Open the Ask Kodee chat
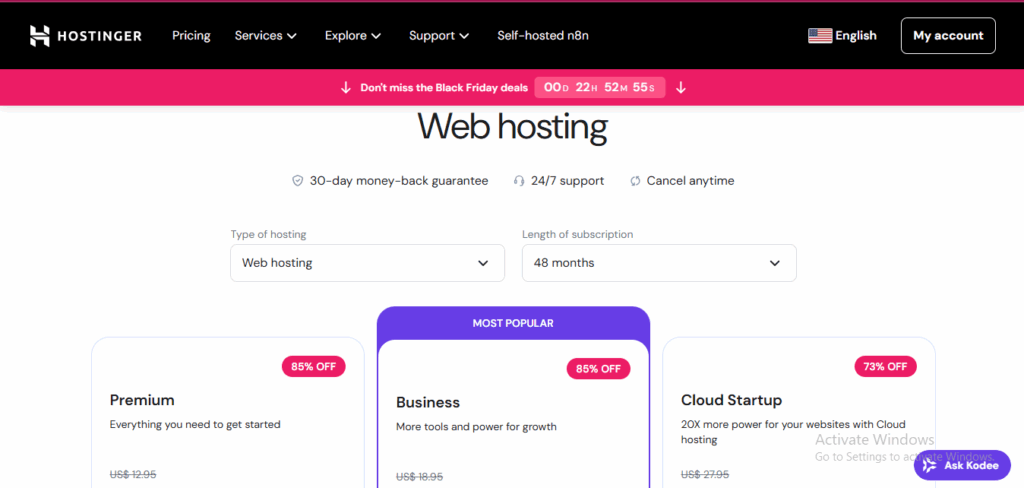The image size is (1024, 488). (962, 465)
